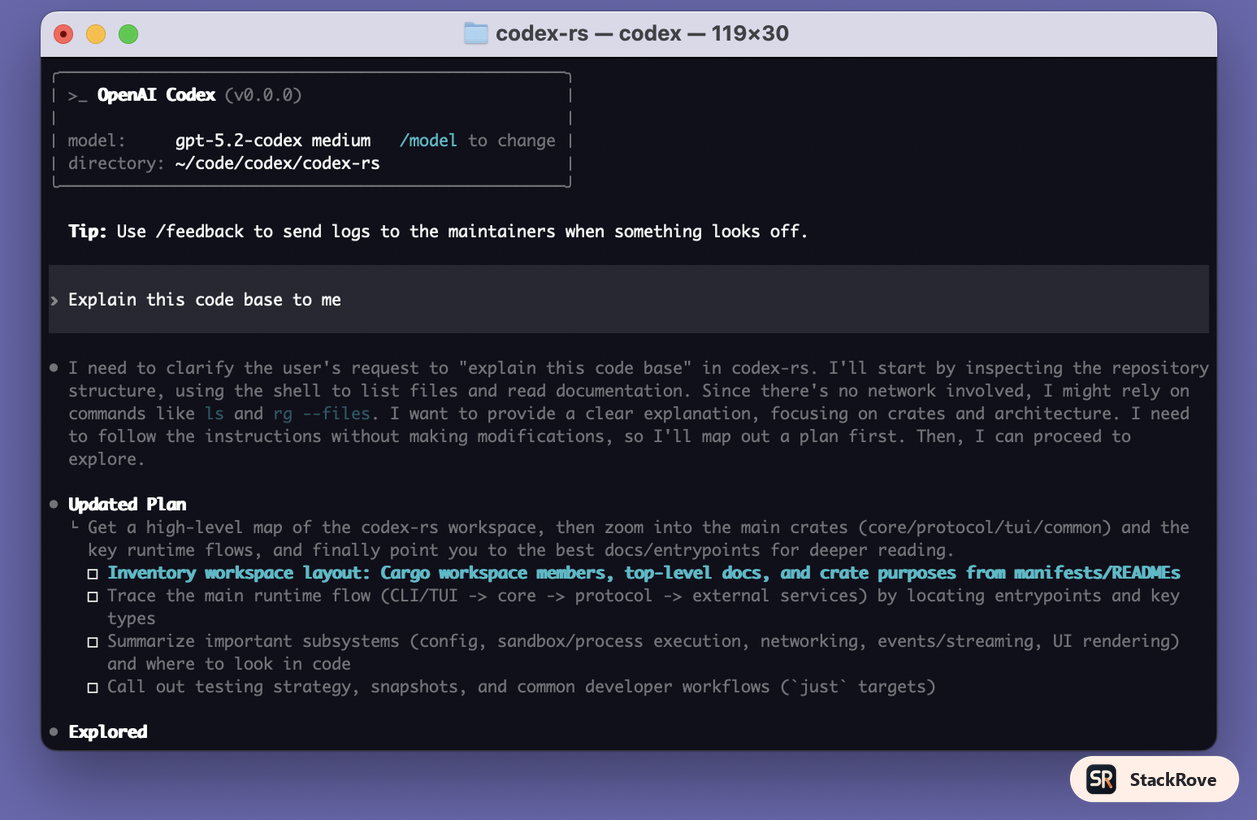Select the codex-rs terminal window tab
This screenshot has width=1257, height=820.
(x=628, y=32)
